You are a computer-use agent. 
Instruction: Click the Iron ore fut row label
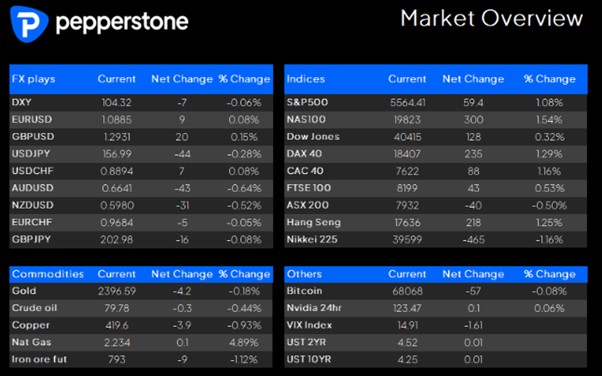click(39, 359)
